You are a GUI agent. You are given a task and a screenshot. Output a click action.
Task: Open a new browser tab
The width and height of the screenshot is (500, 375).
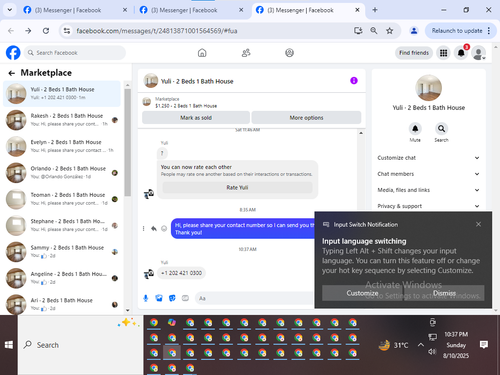pos(375,10)
